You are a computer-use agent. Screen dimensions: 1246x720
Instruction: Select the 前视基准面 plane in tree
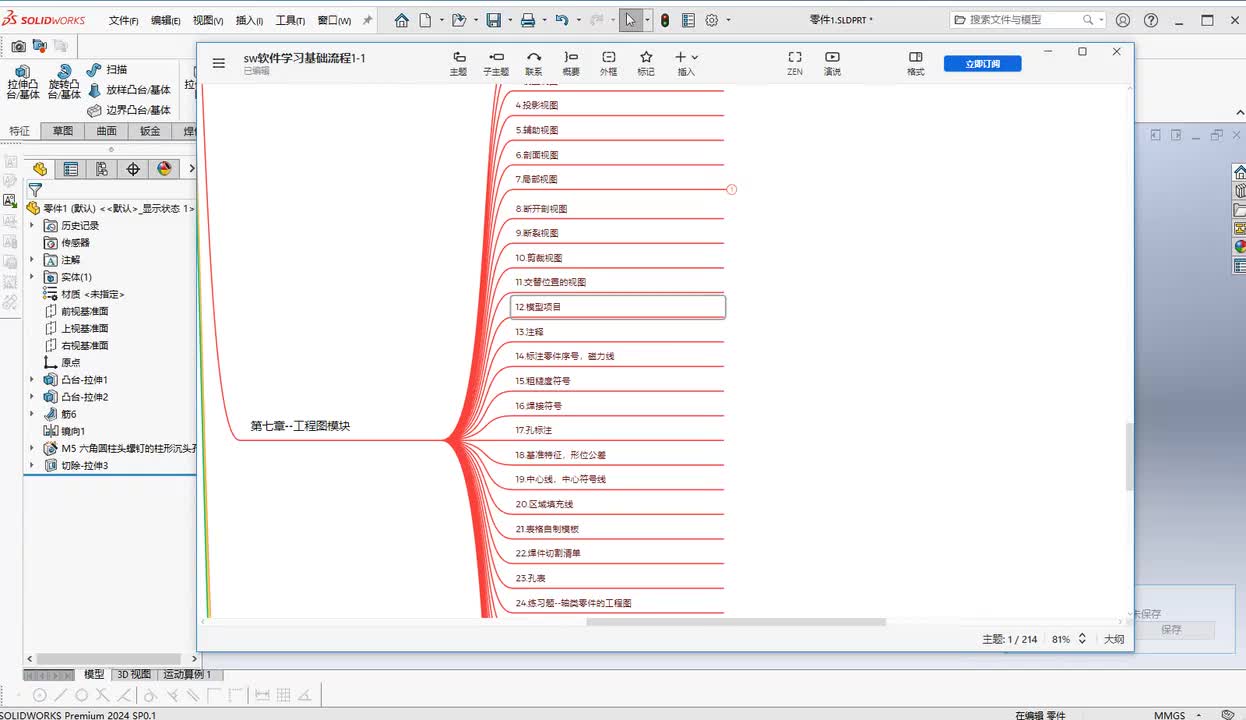[84, 311]
